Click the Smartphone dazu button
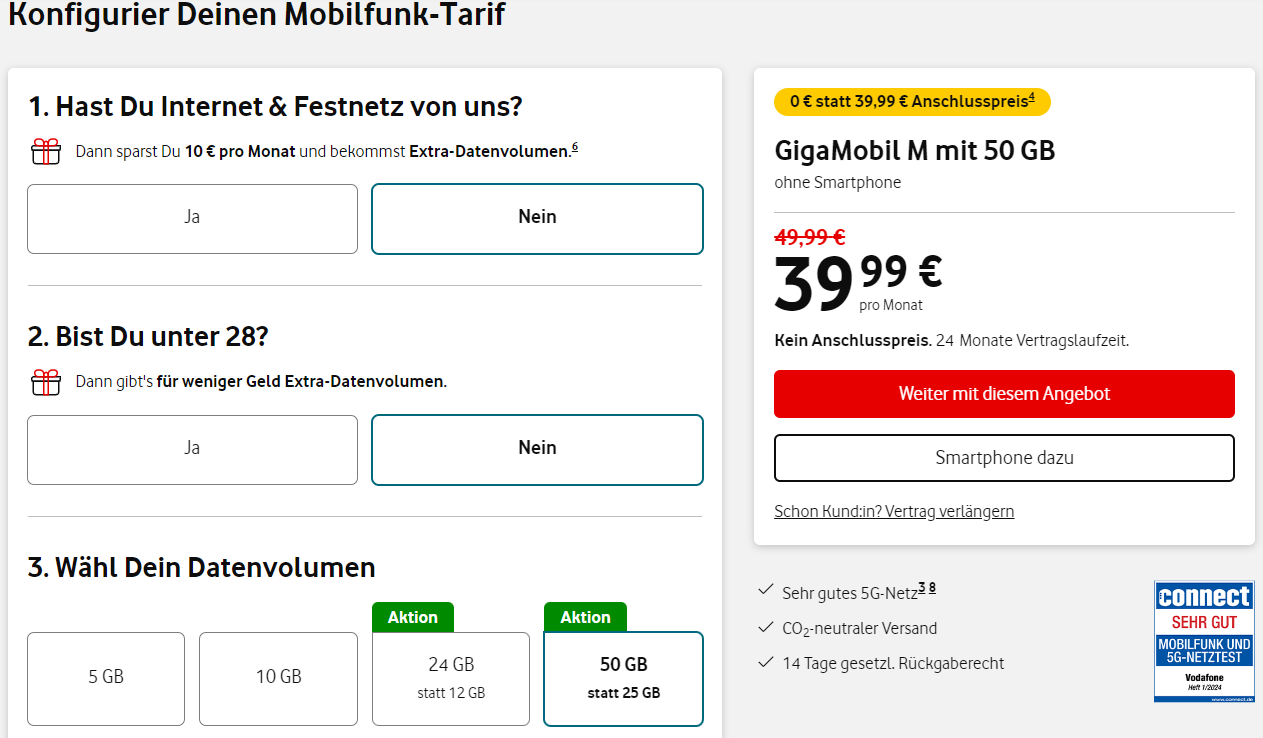This screenshot has width=1263, height=738. pyautogui.click(x=1004, y=458)
